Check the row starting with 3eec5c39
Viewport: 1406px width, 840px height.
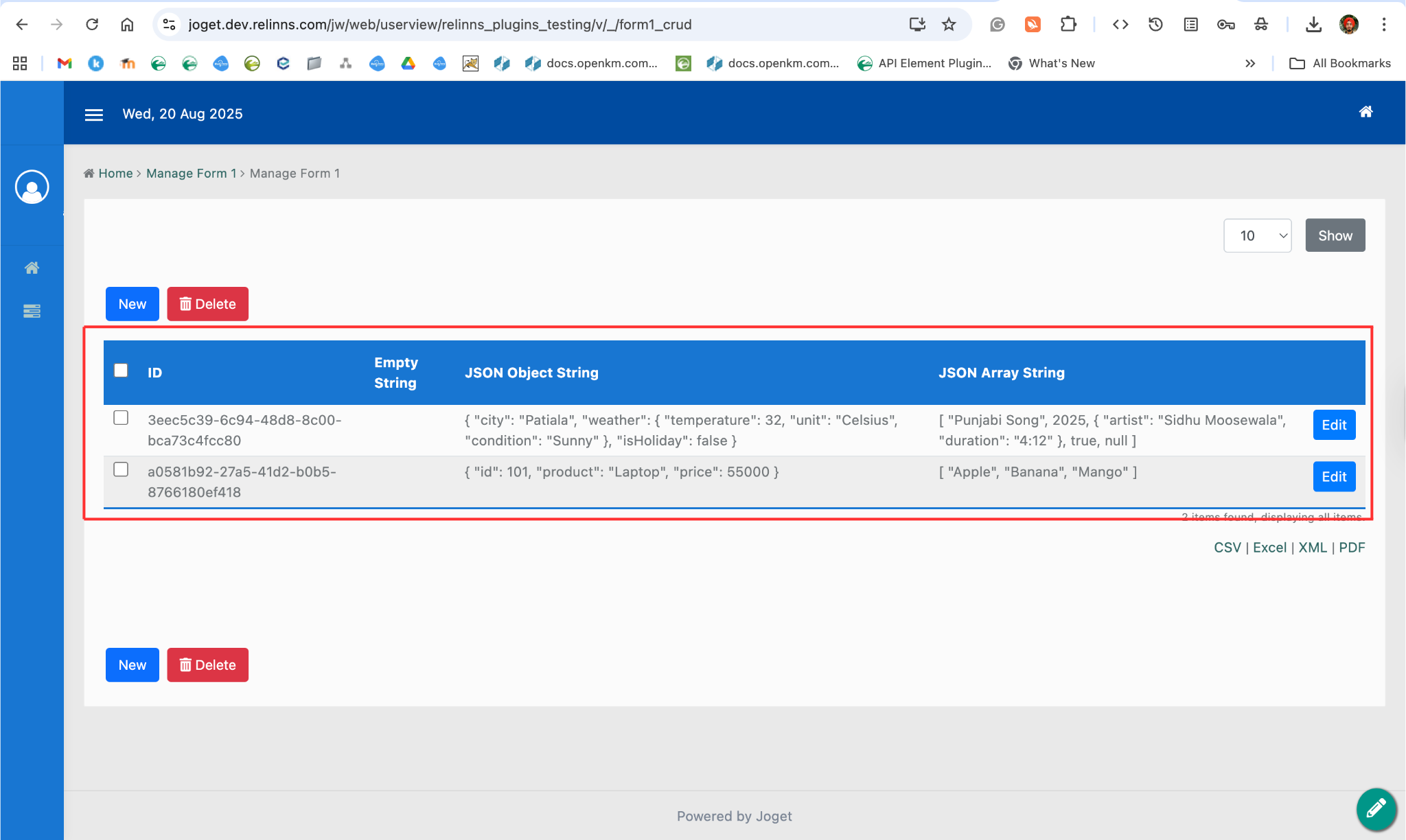pyautogui.click(x=121, y=418)
